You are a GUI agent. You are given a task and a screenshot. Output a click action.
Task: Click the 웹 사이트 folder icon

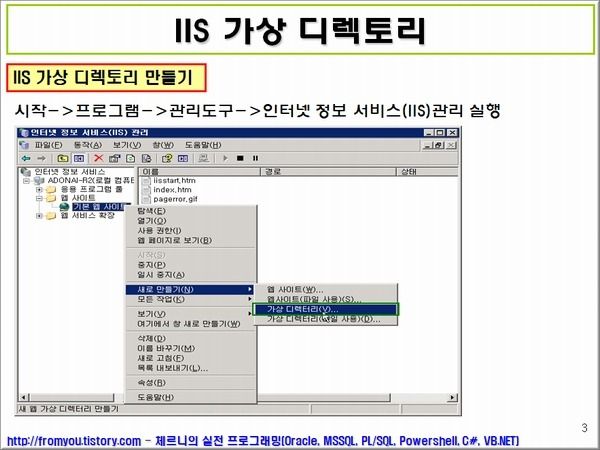tap(51, 198)
